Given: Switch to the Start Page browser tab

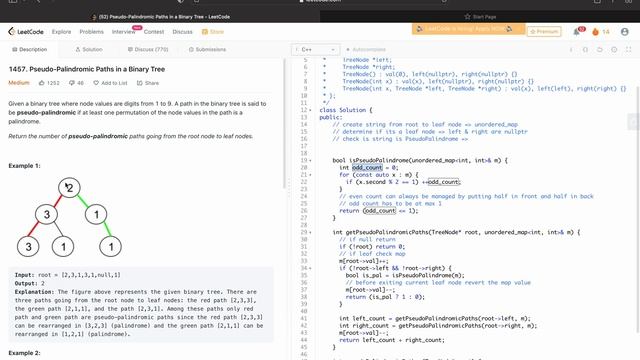Looking at the screenshot, I should point(480,17).
